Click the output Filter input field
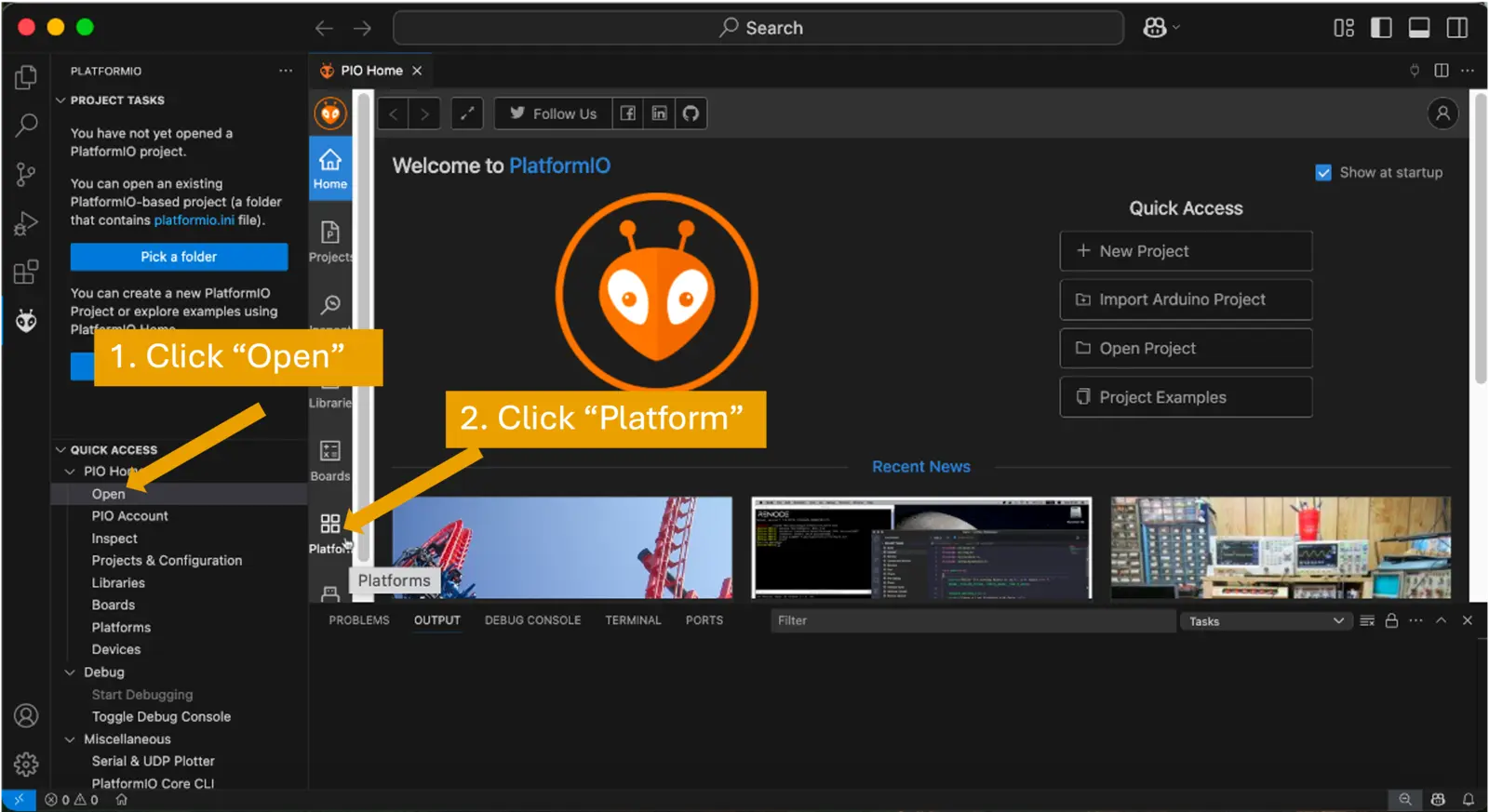 973,621
